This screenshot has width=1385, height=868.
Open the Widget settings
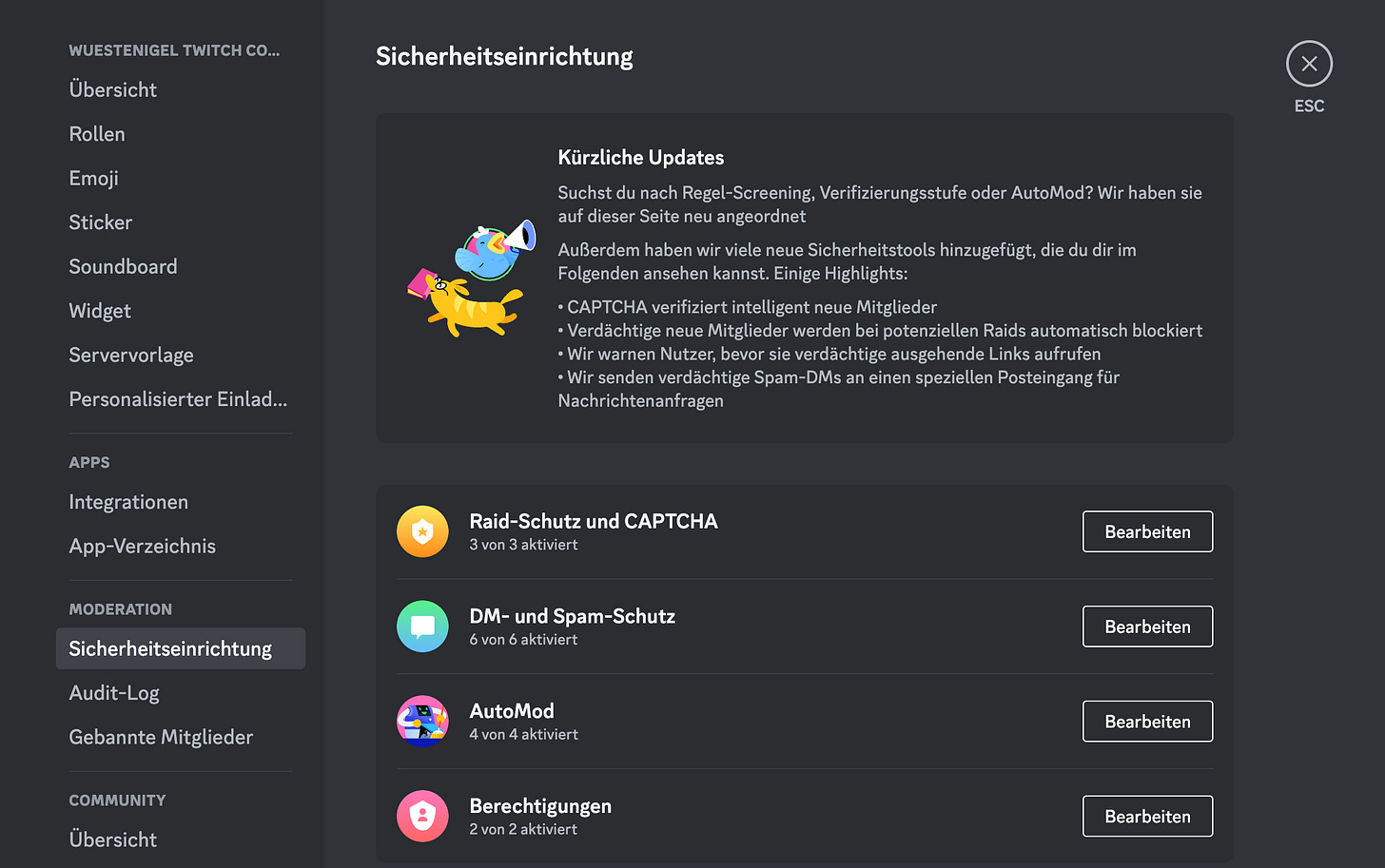click(181, 311)
